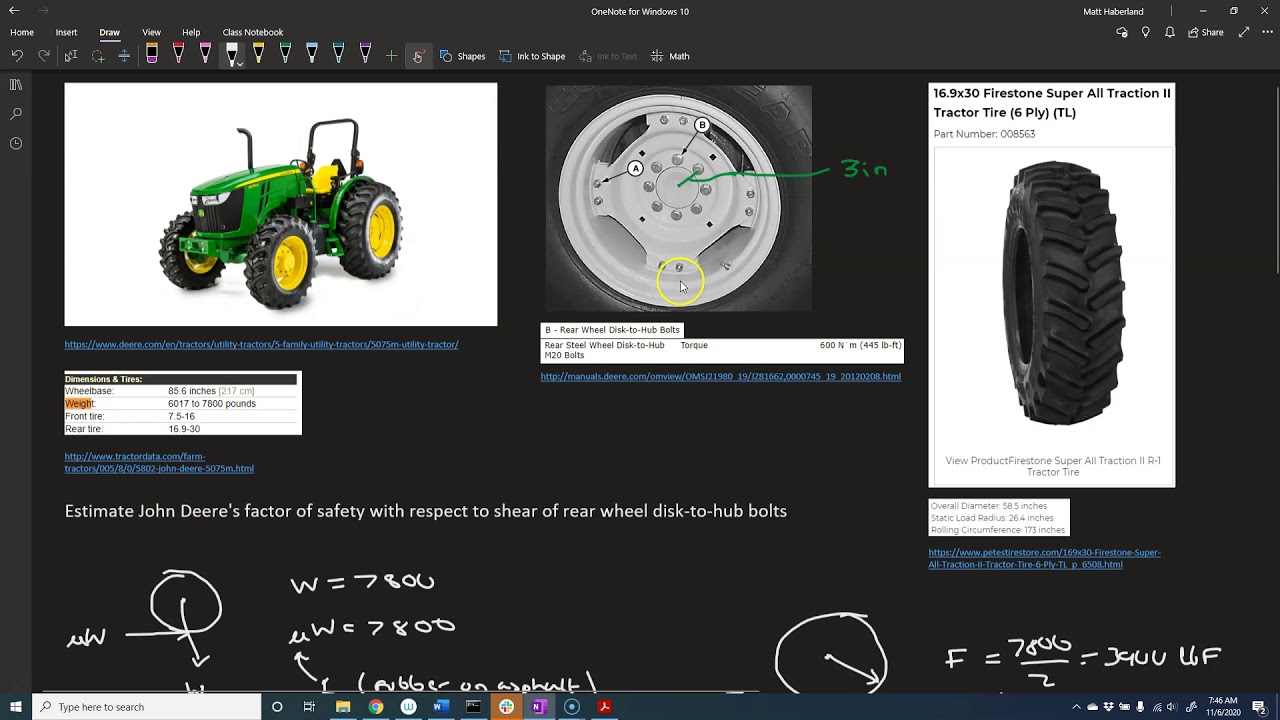The image size is (1280, 720).
Task: Open the Shapes gallery
Action: pos(462,56)
